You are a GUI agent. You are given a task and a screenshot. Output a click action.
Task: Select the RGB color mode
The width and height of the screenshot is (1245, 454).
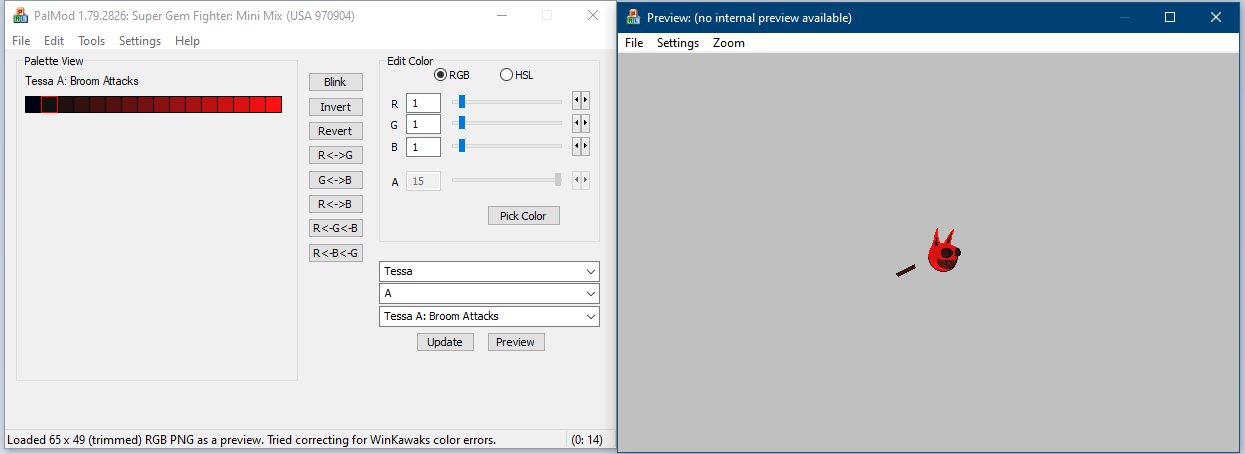pyautogui.click(x=441, y=75)
